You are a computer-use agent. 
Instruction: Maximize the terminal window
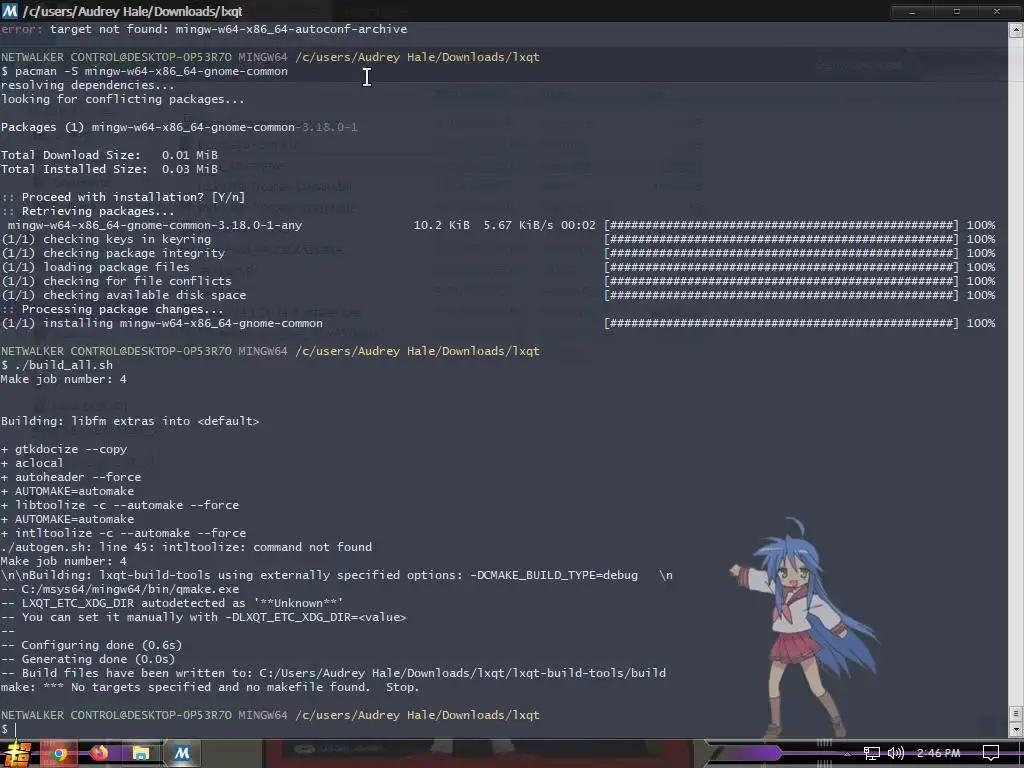point(957,12)
